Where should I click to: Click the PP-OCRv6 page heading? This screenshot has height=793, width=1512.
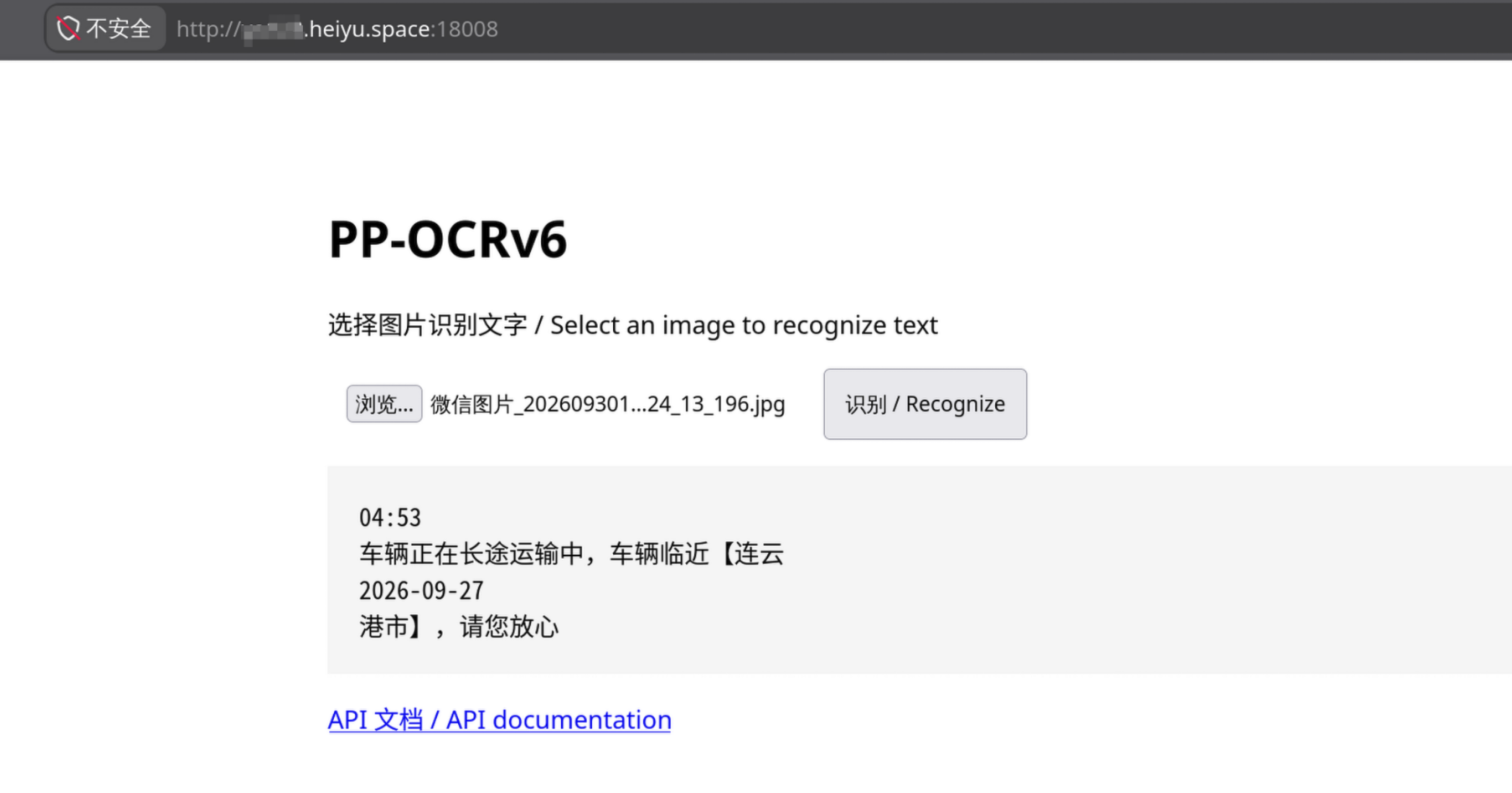448,239
